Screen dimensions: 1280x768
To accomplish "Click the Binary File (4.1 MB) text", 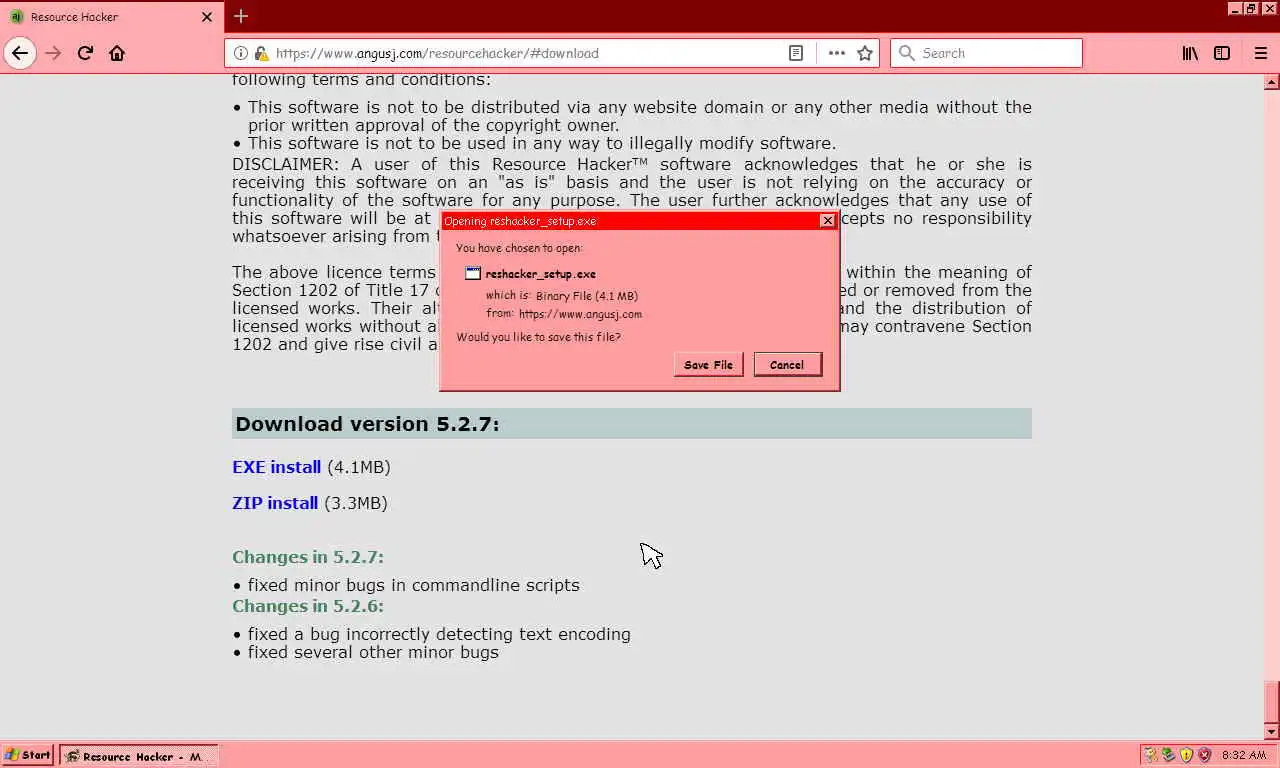I will [x=587, y=296].
